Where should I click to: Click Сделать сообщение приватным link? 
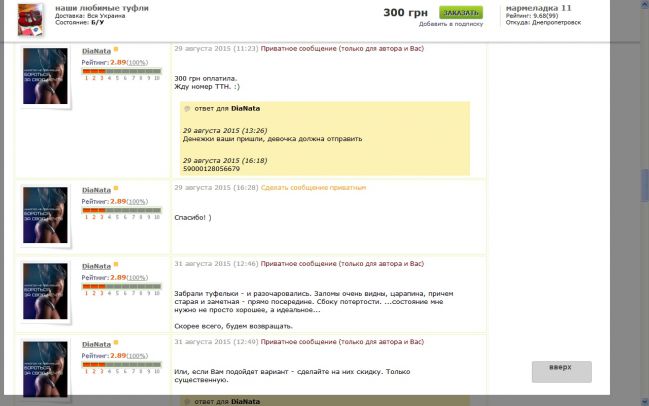point(313,187)
